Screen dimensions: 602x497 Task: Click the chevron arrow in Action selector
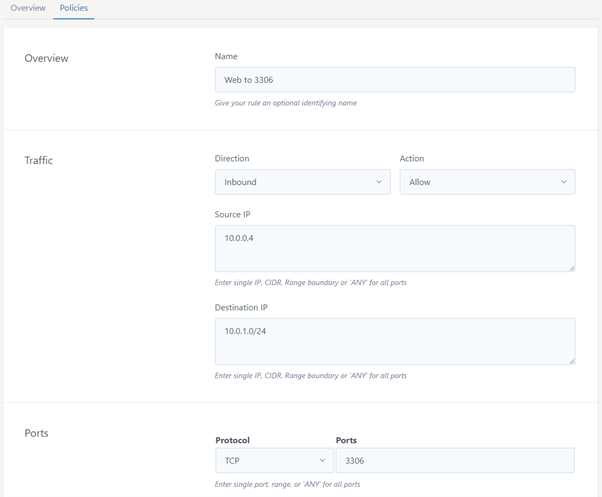pyautogui.click(x=564, y=182)
